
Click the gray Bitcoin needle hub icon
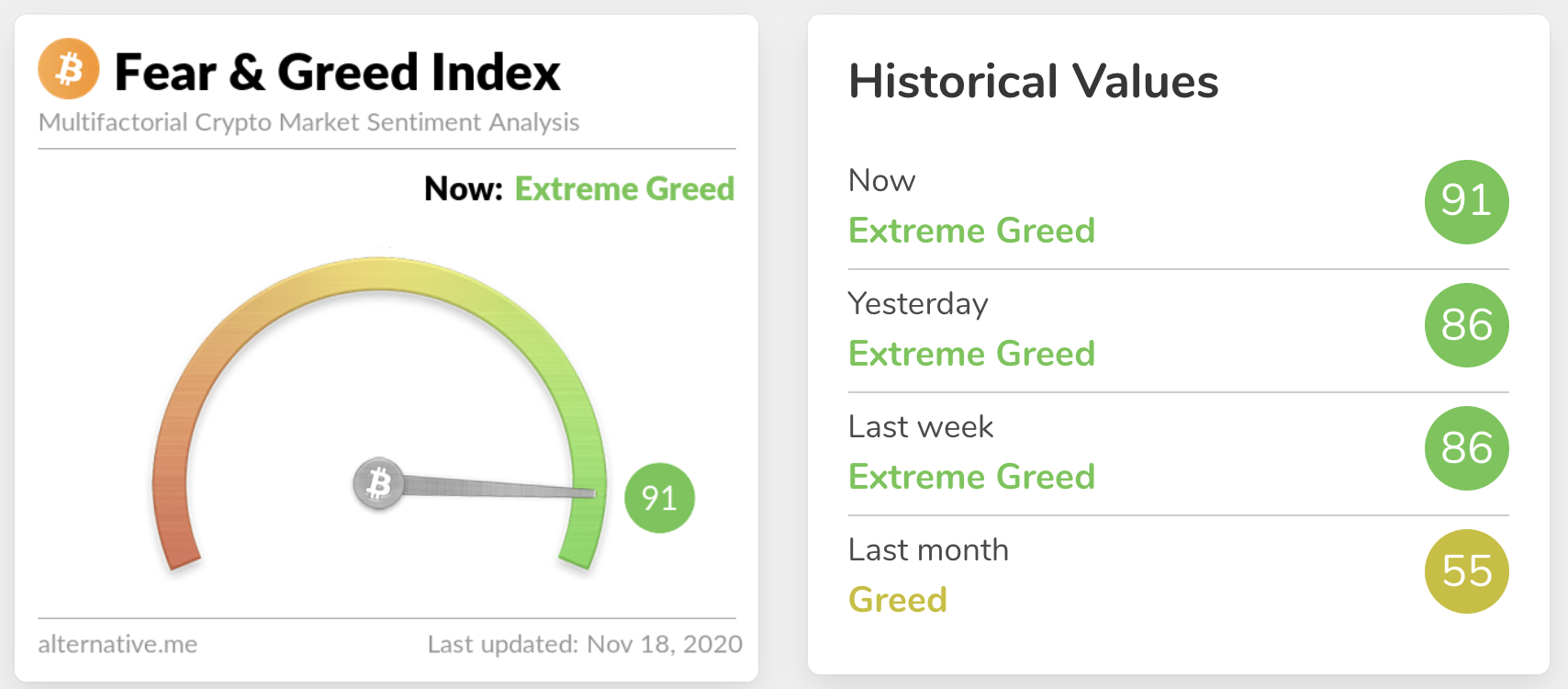[378, 482]
